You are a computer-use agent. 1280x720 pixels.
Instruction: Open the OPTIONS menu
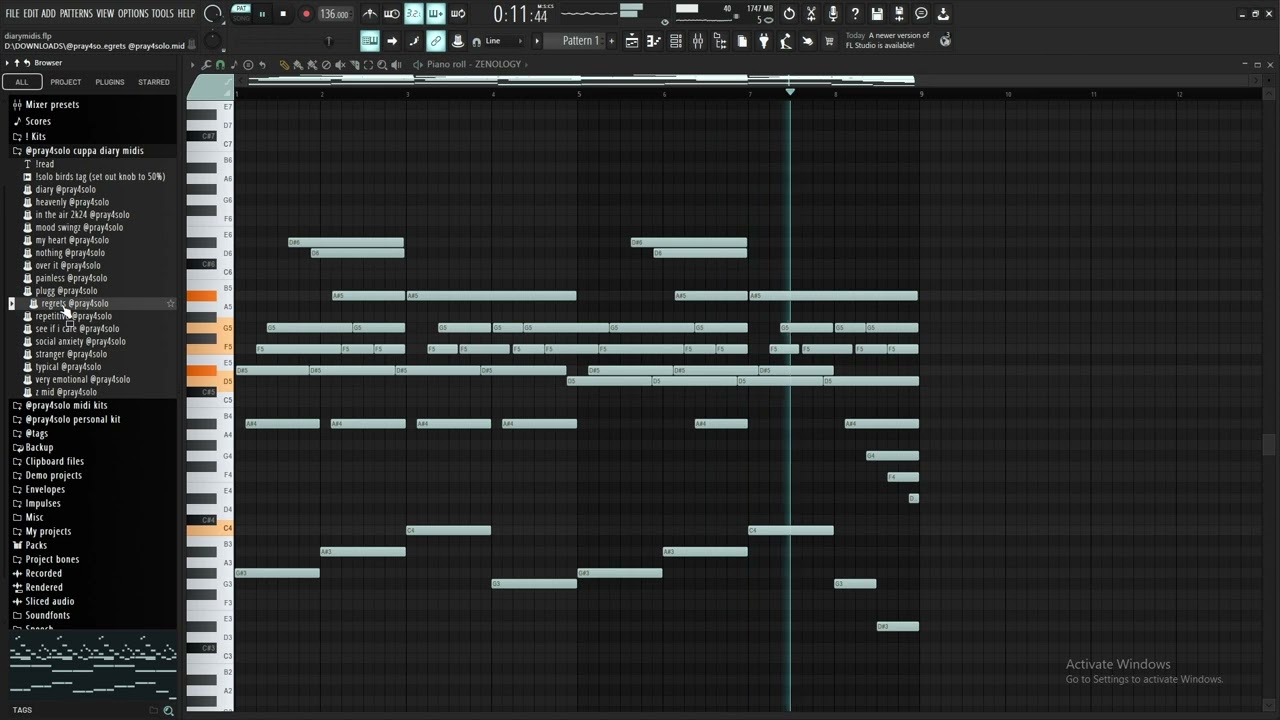(133, 13)
